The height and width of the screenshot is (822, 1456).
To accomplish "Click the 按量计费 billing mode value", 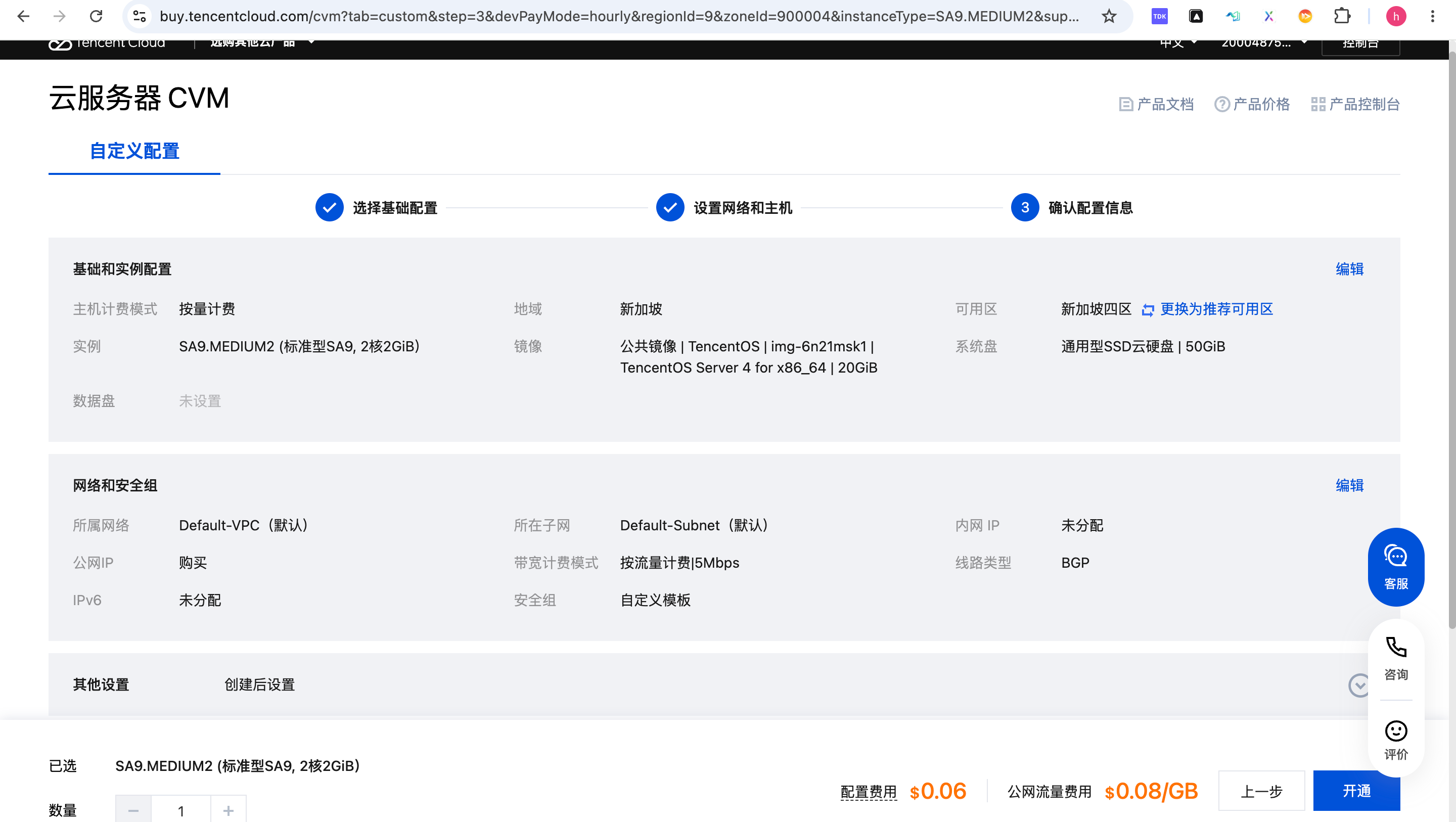I will [207, 309].
